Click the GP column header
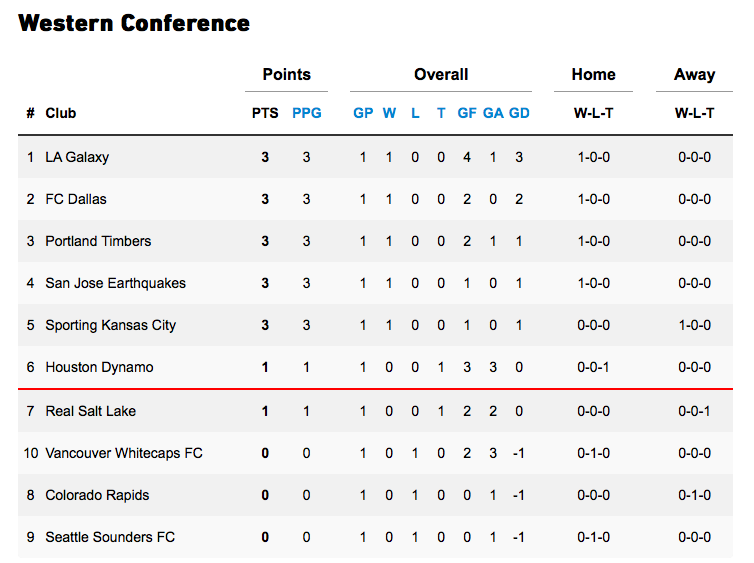Viewport: 754px width, 563px height. pyautogui.click(x=363, y=113)
